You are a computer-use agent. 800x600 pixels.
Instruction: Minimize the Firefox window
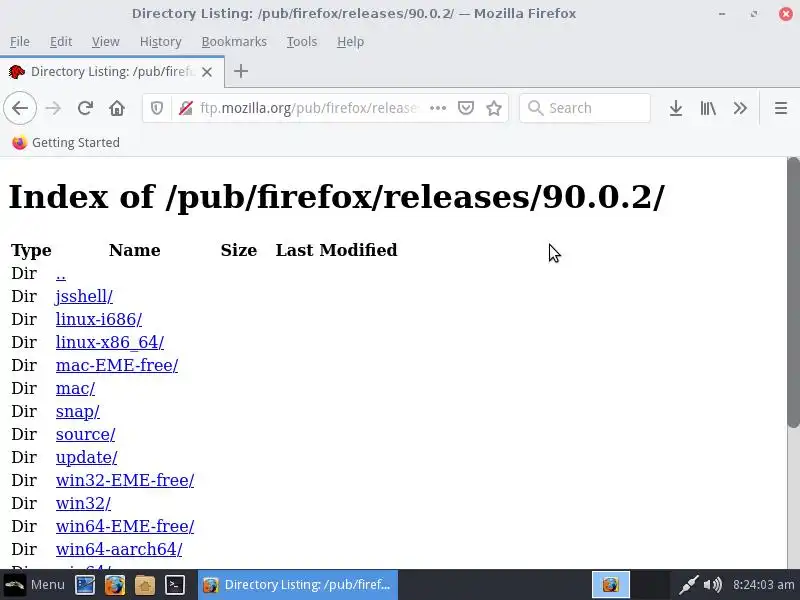pos(722,14)
